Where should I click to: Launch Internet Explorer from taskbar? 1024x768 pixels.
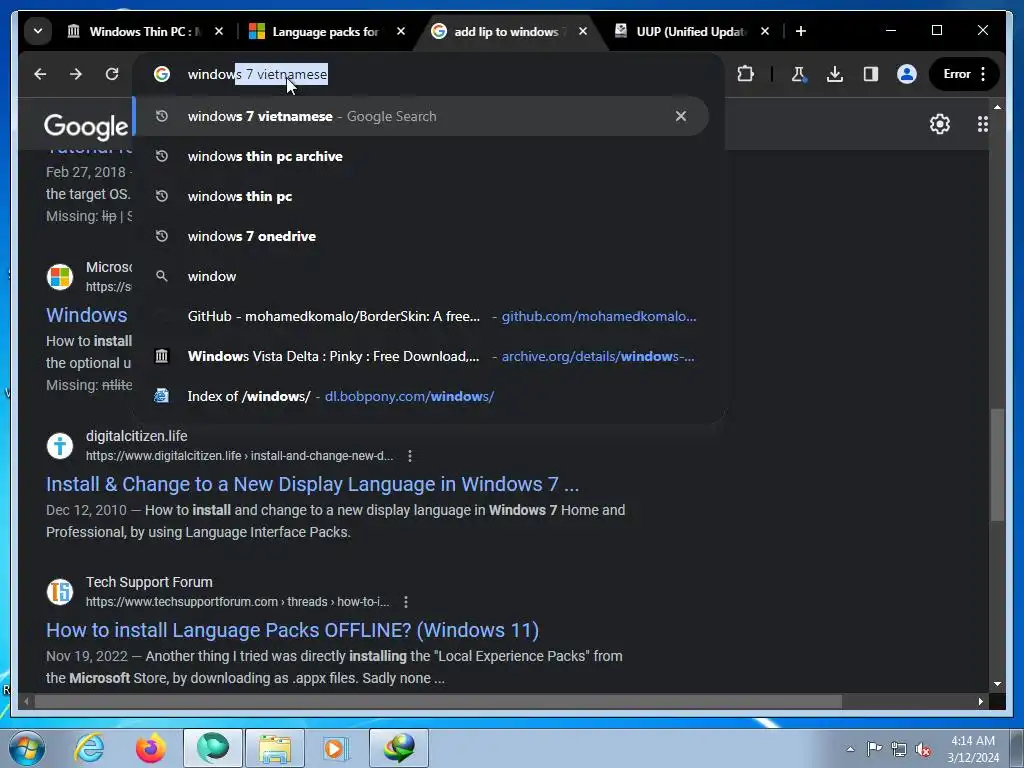89,748
